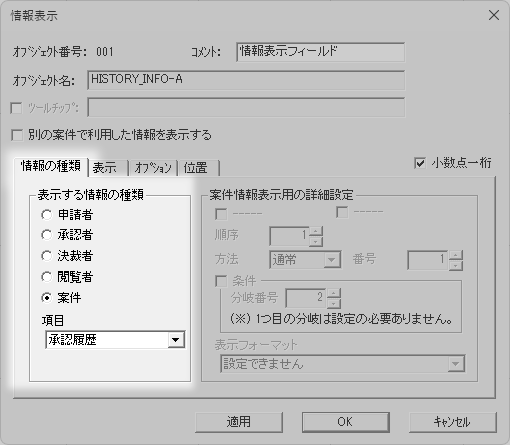510x445 pixels.
Task: Click the コメント input field
Action: point(321,52)
